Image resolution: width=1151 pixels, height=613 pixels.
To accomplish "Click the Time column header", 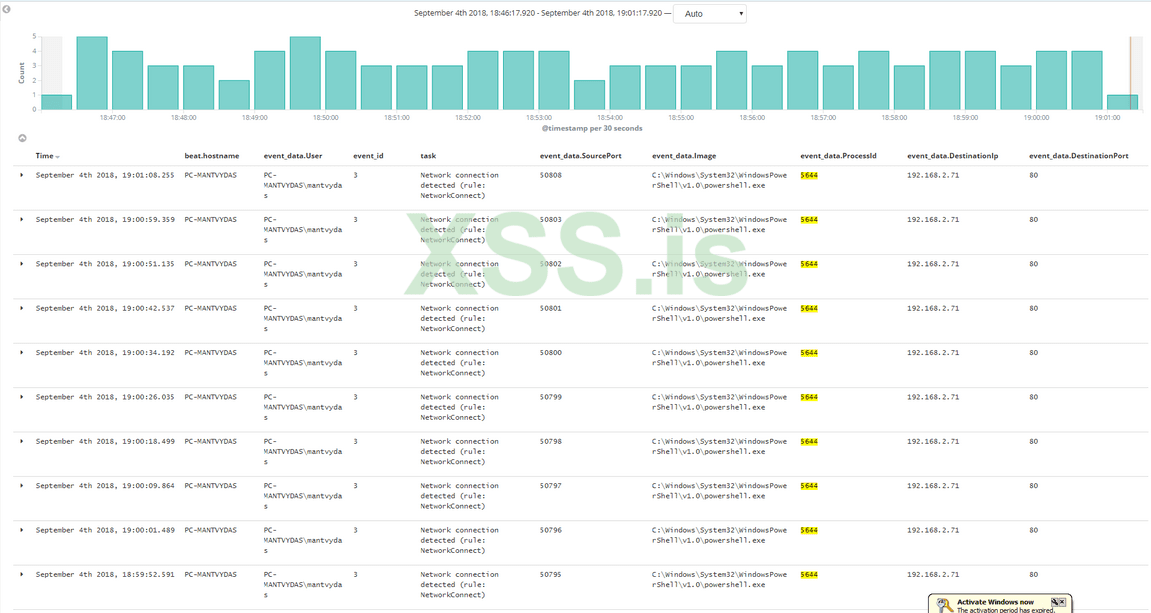I will (x=44, y=156).
